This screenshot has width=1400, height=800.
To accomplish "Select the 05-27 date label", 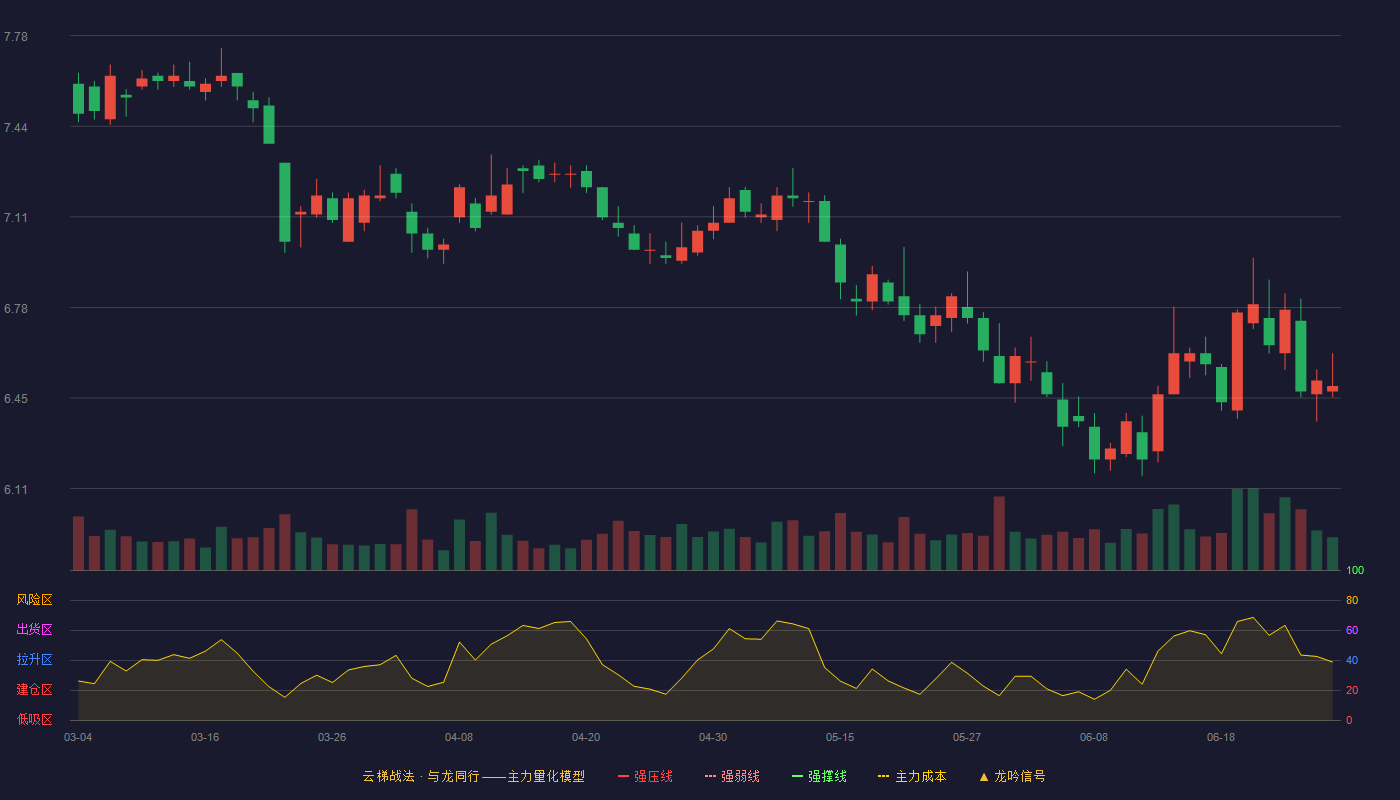I will coord(967,737).
